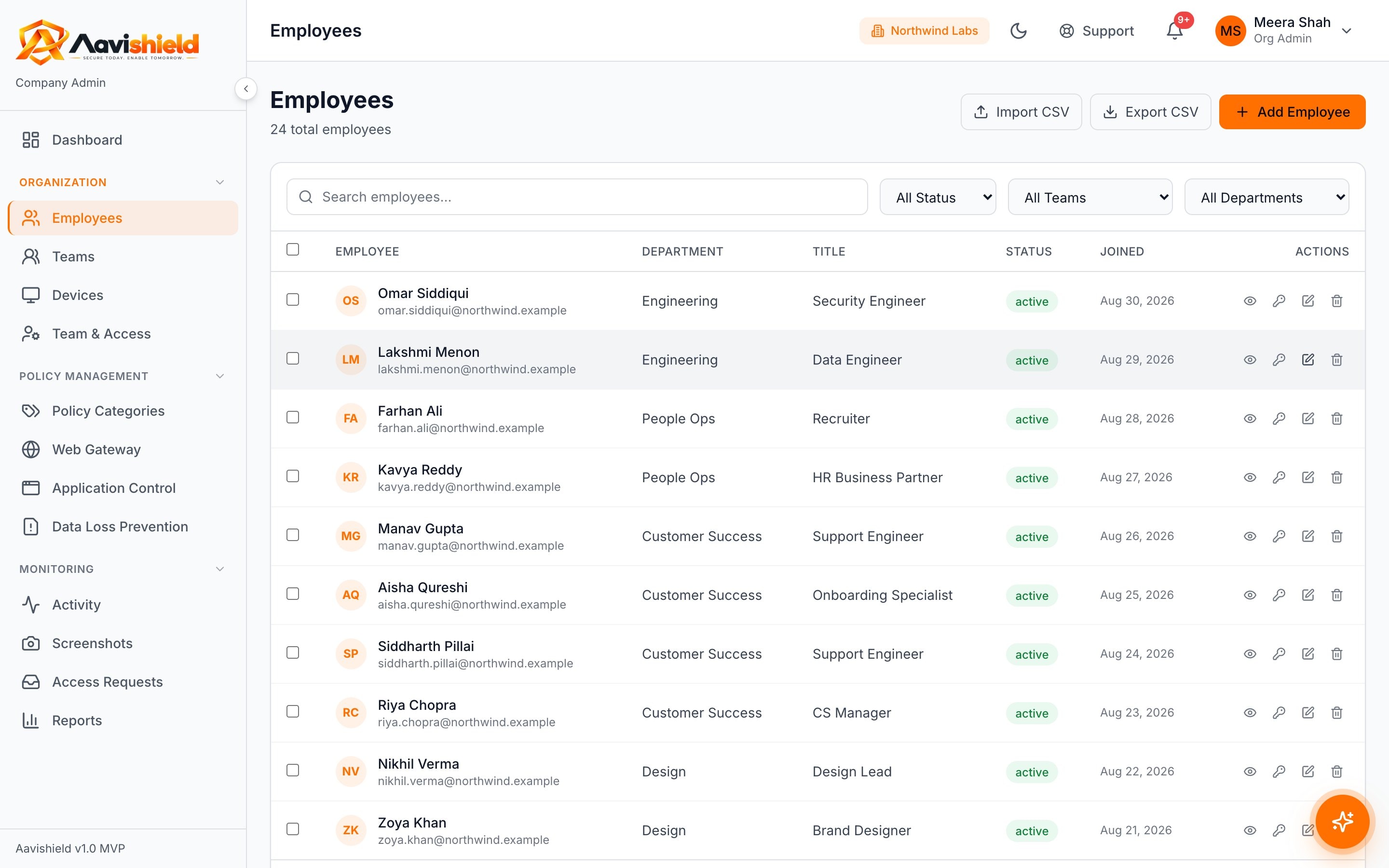Edit Siddharth Pillai's record
The width and height of the screenshot is (1389, 868).
click(1307, 654)
